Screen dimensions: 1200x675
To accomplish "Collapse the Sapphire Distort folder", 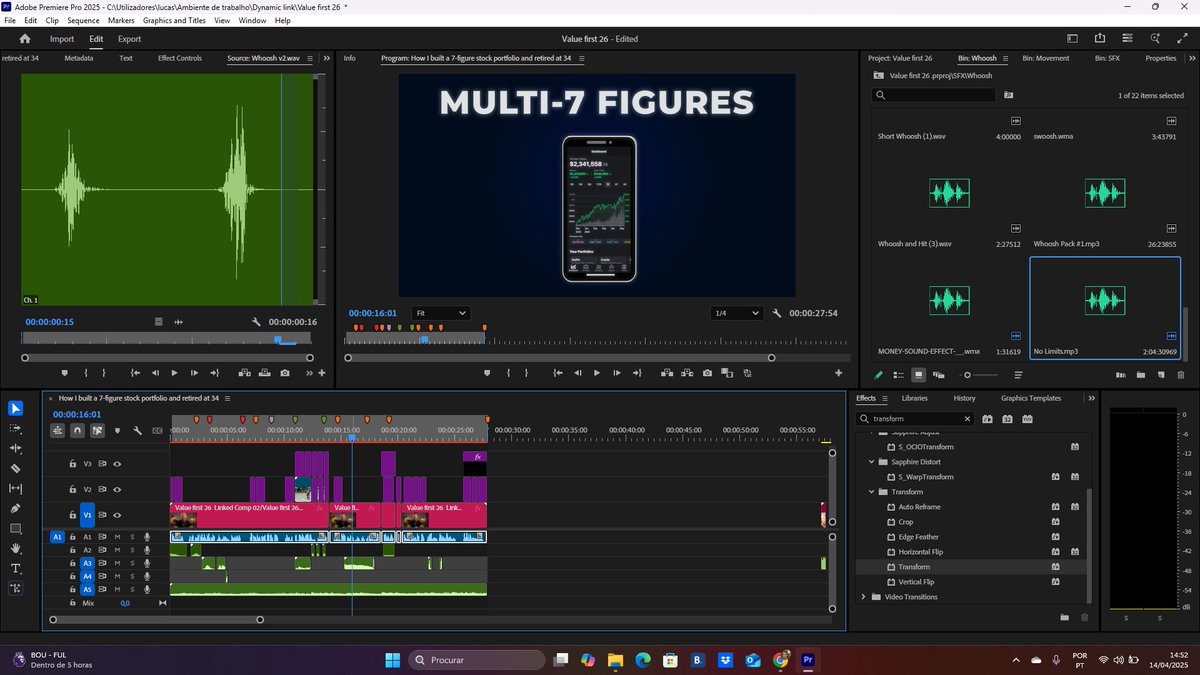I will (x=872, y=462).
